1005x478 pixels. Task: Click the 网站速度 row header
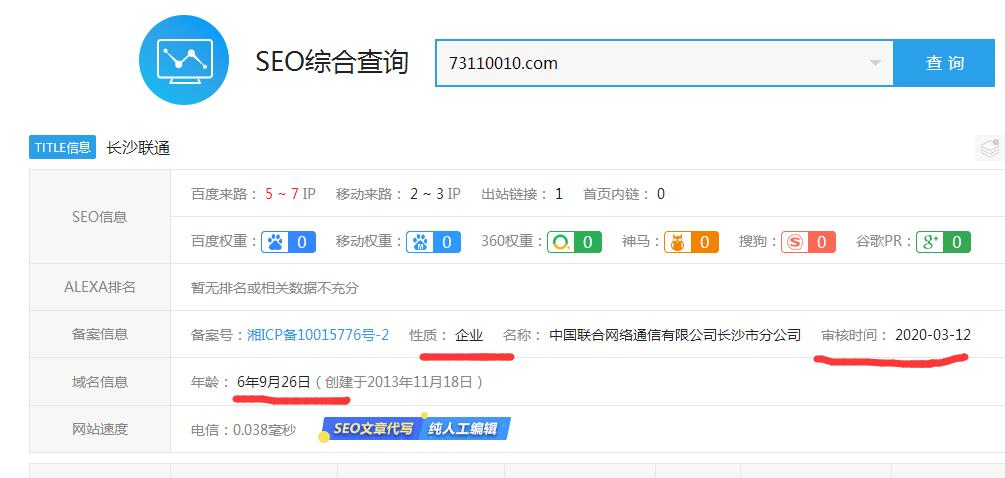tap(99, 429)
